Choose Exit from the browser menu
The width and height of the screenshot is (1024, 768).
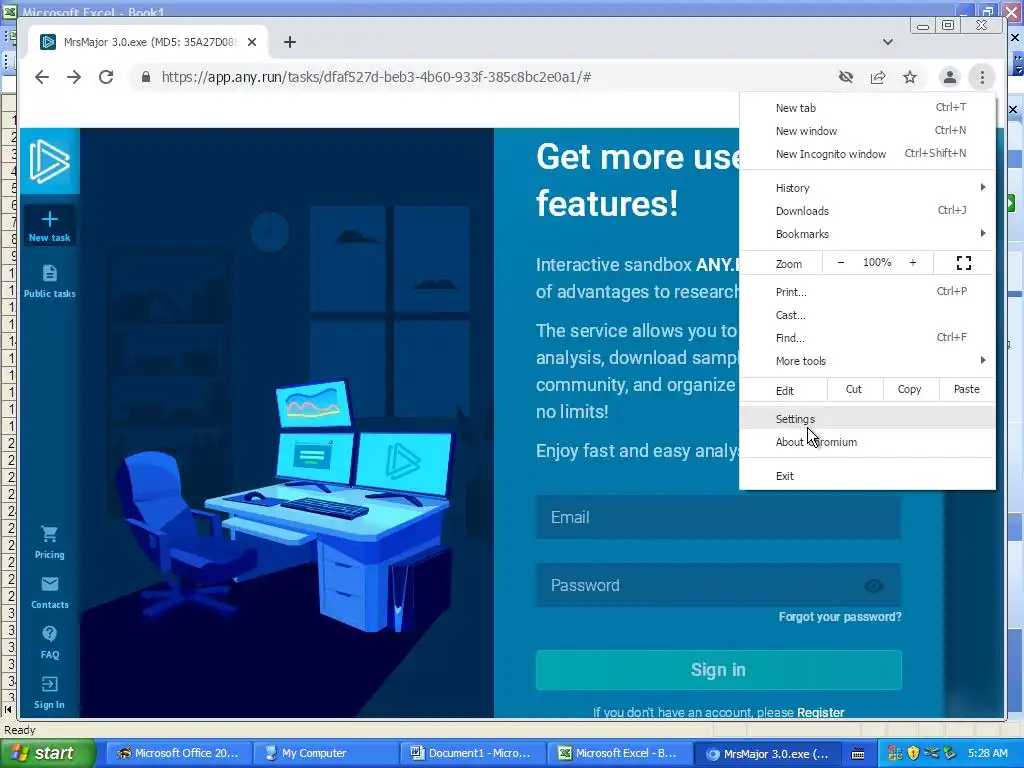coord(867,476)
